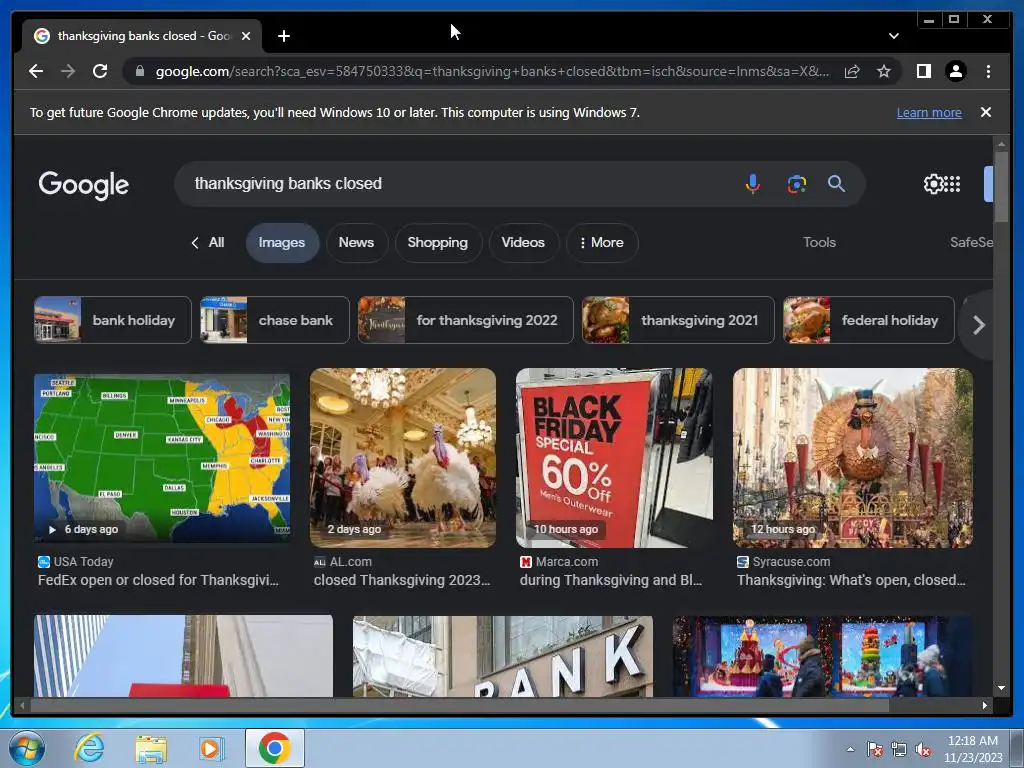Click the vertical scrollbar up arrow

coord(1001,144)
